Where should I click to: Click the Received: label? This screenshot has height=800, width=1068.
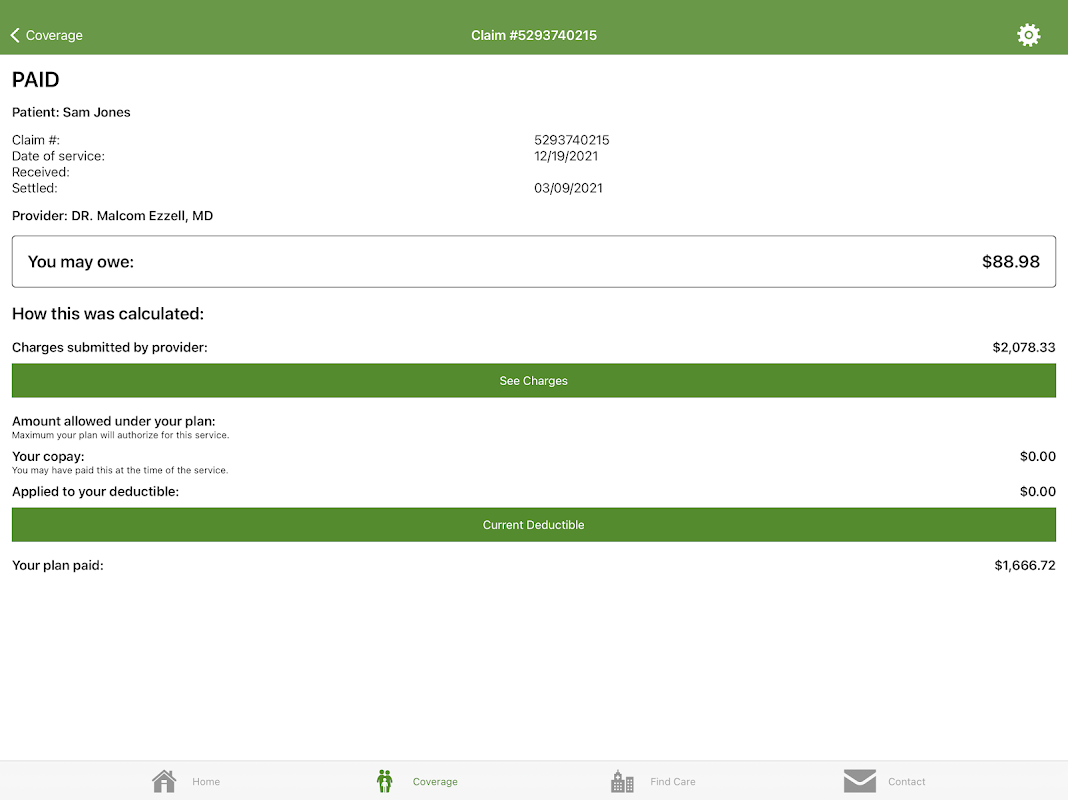point(40,172)
